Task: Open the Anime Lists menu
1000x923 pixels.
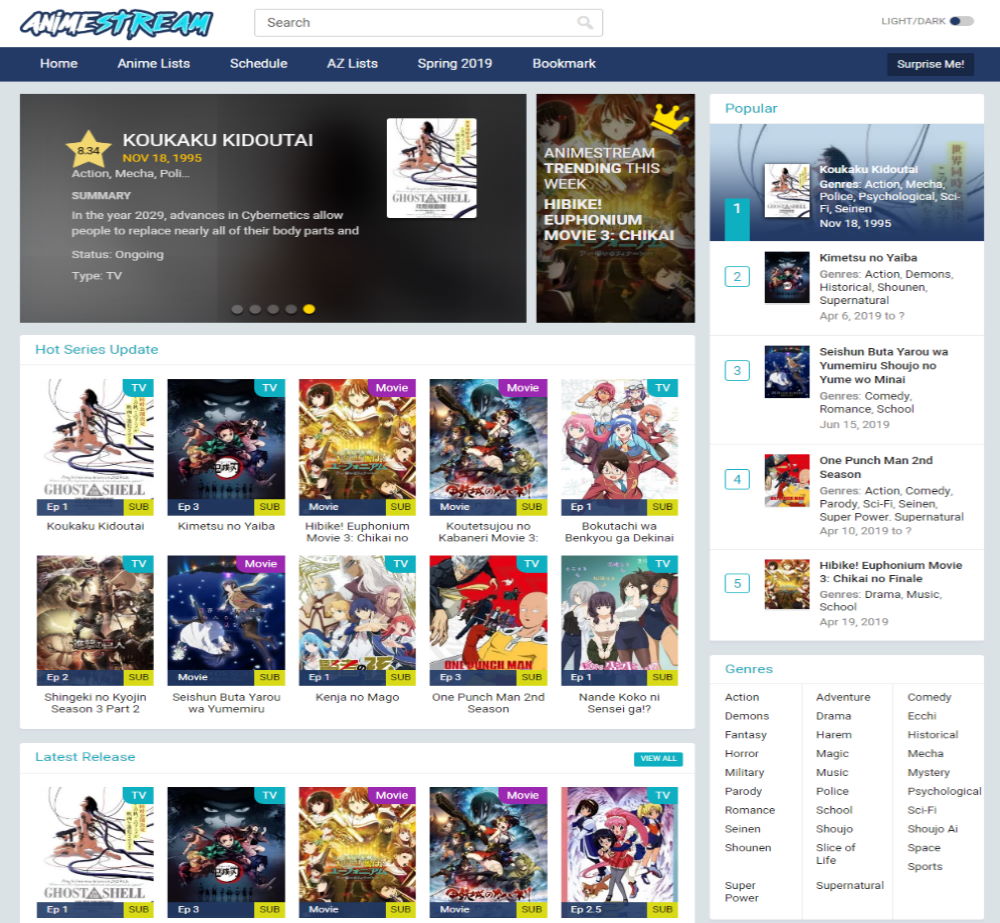Action: pyautogui.click(x=154, y=64)
